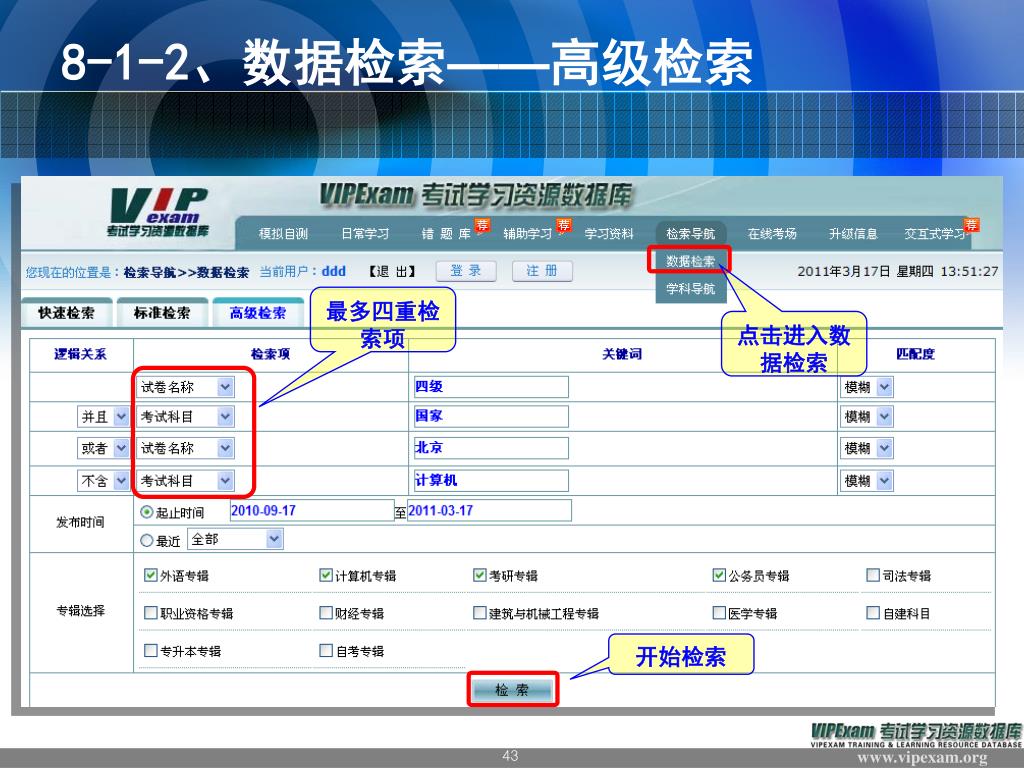
Task: Uncheck the 计算机专辑 checkbox
Action: pyautogui.click(x=326, y=575)
